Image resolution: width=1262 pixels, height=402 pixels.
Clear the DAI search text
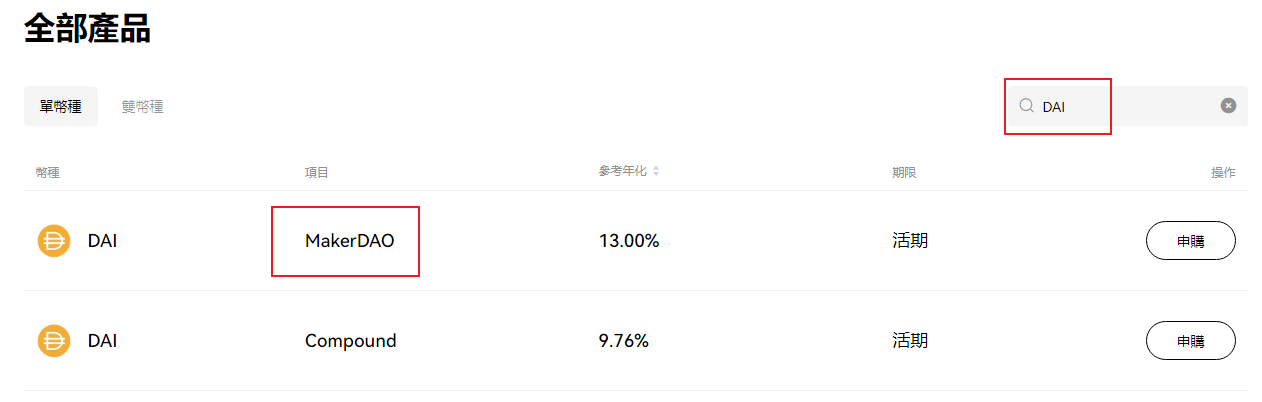(1228, 106)
